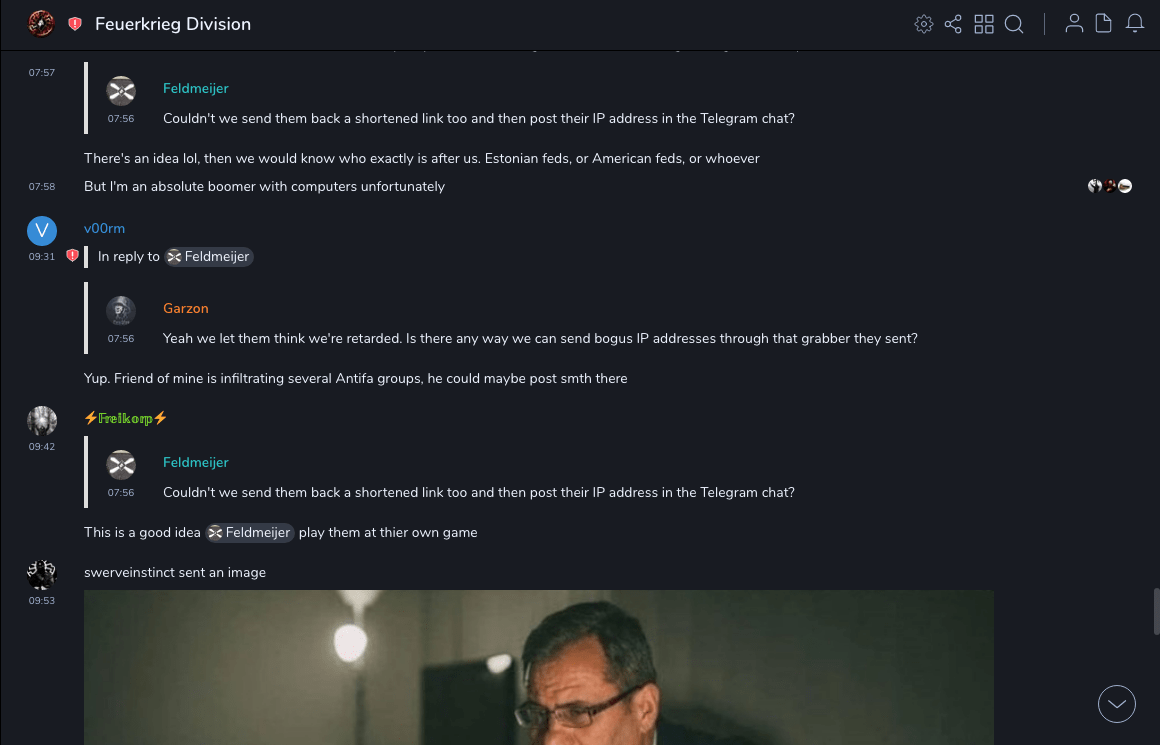Click the search magnifier icon
The image size is (1160, 745).
pos(1014,24)
